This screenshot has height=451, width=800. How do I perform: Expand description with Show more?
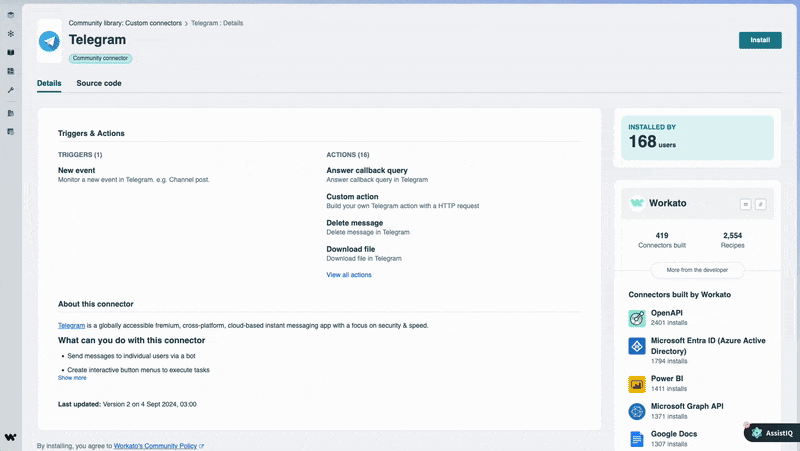point(72,378)
